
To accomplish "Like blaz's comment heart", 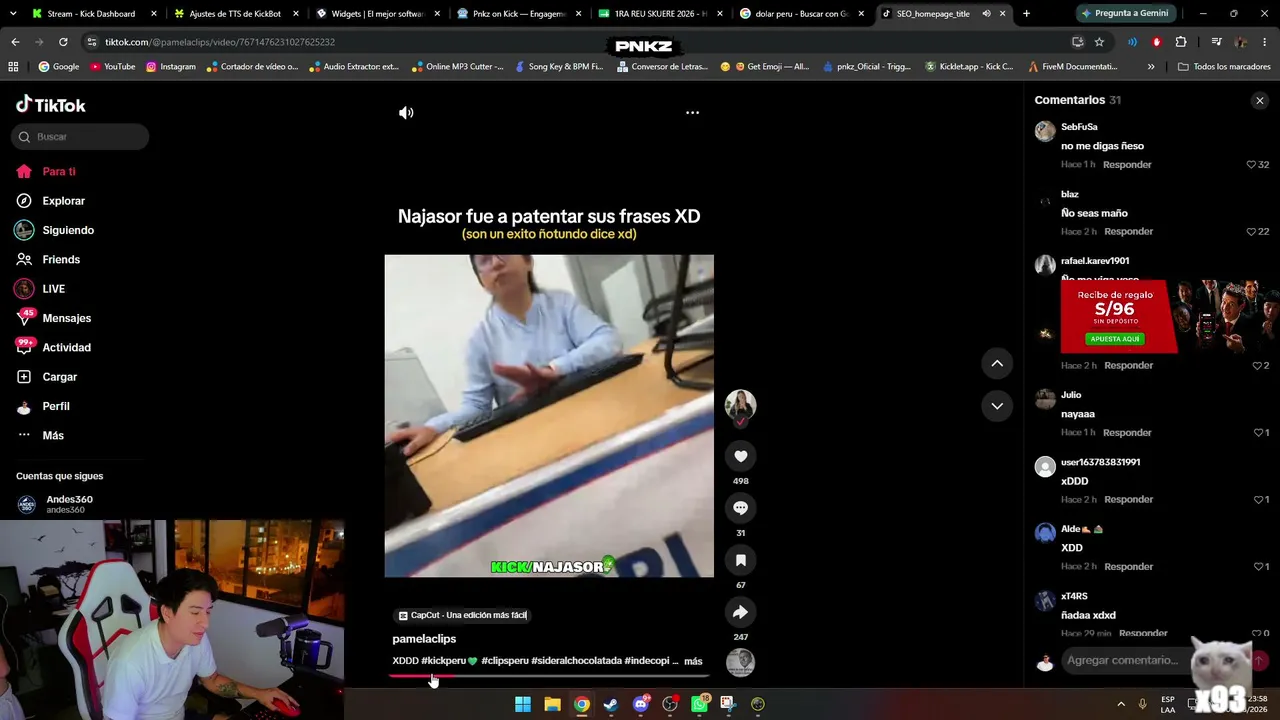I will (x=1251, y=231).
